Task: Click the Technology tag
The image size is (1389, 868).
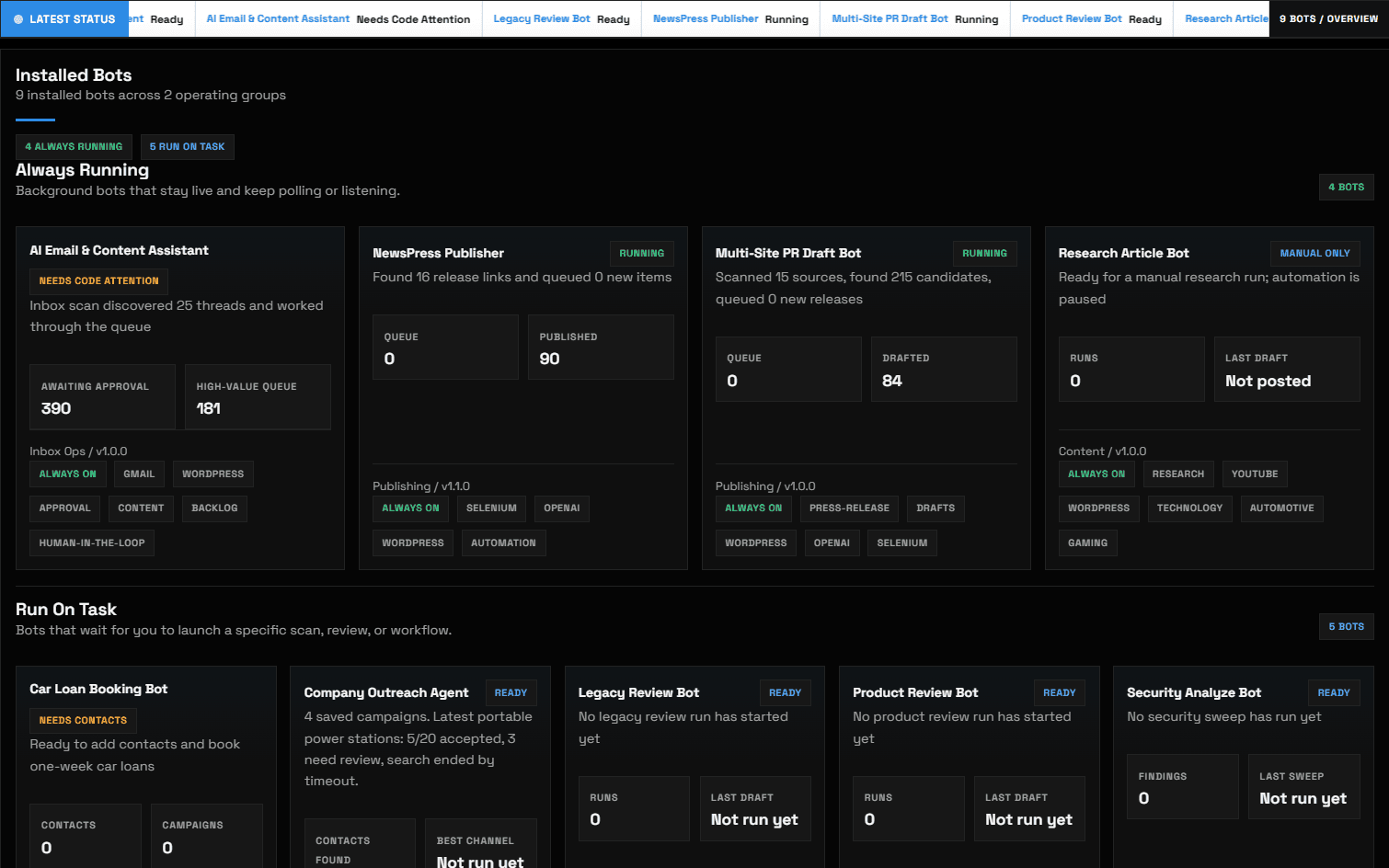Action: point(1189,508)
